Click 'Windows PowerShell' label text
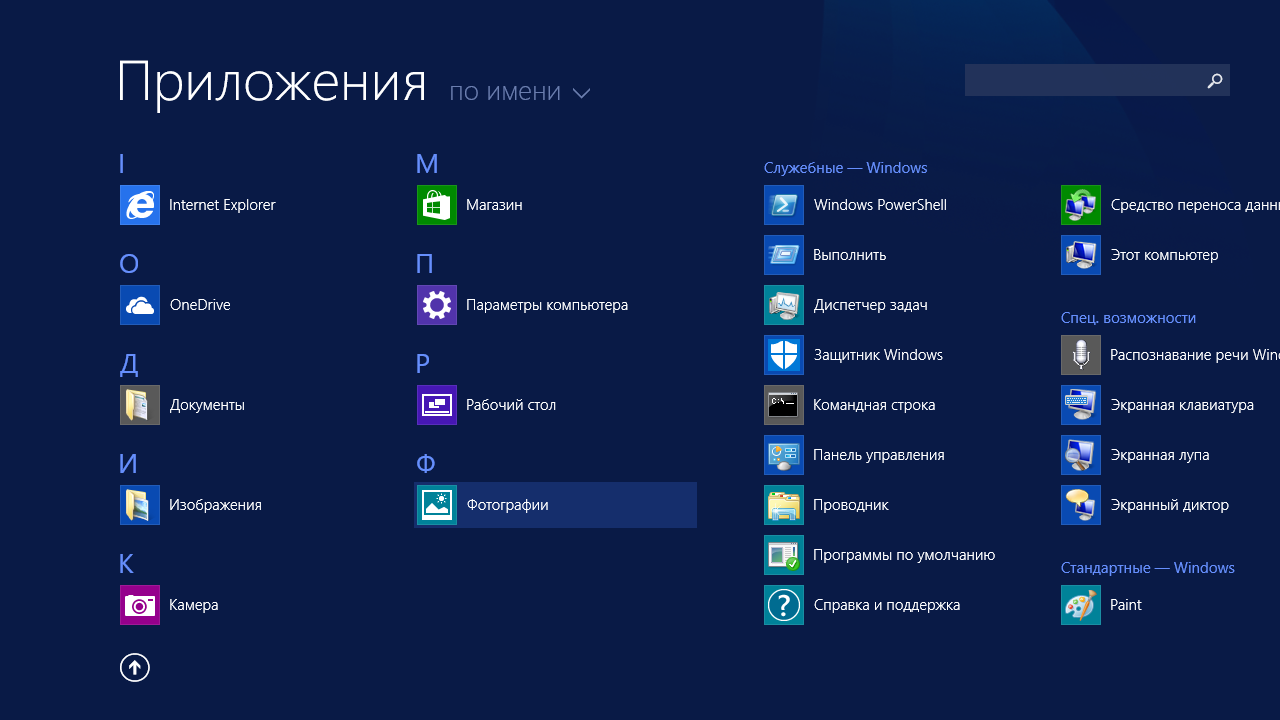The height and width of the screenshot is (720, 1280). pyautogui.click(x=880, y=205)
